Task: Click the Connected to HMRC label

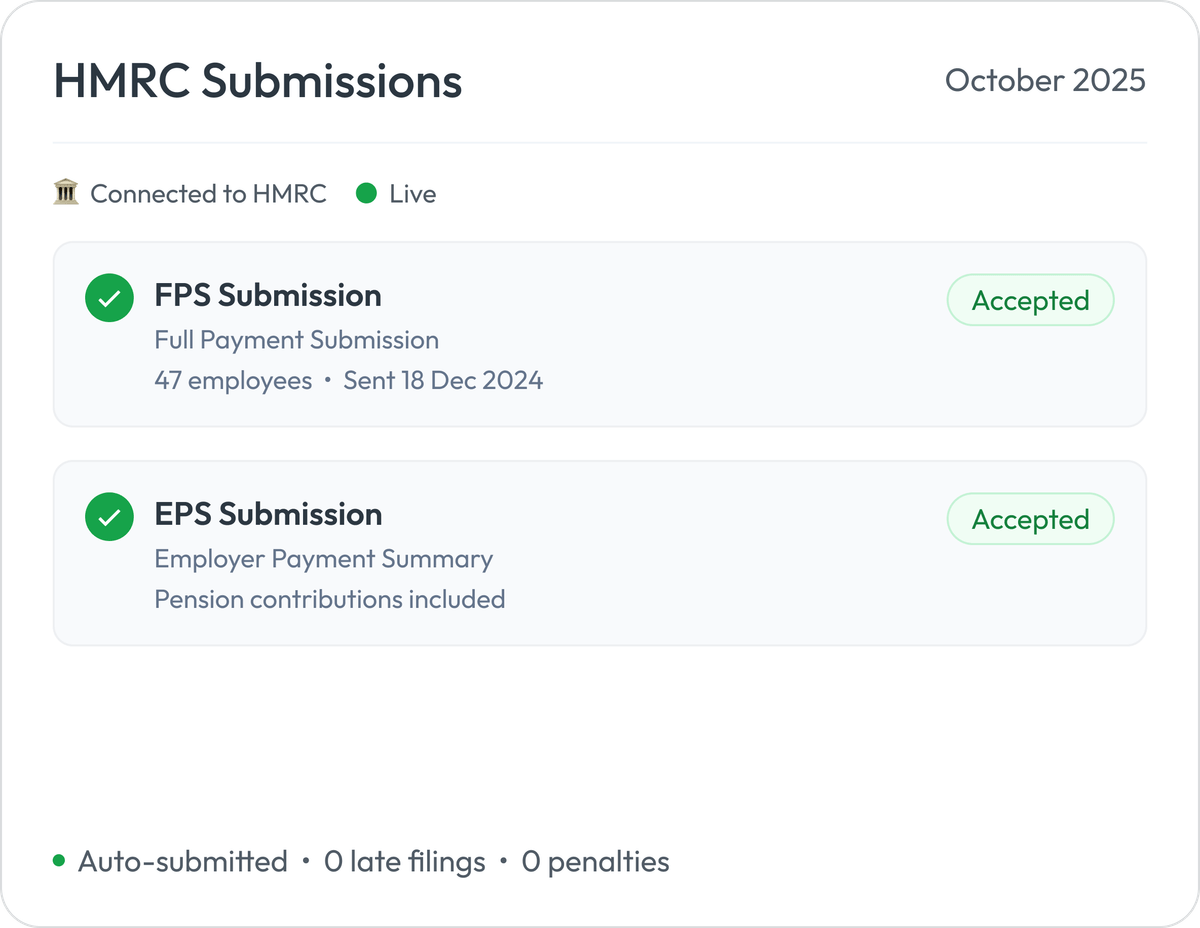Action: tap(208, 193)
